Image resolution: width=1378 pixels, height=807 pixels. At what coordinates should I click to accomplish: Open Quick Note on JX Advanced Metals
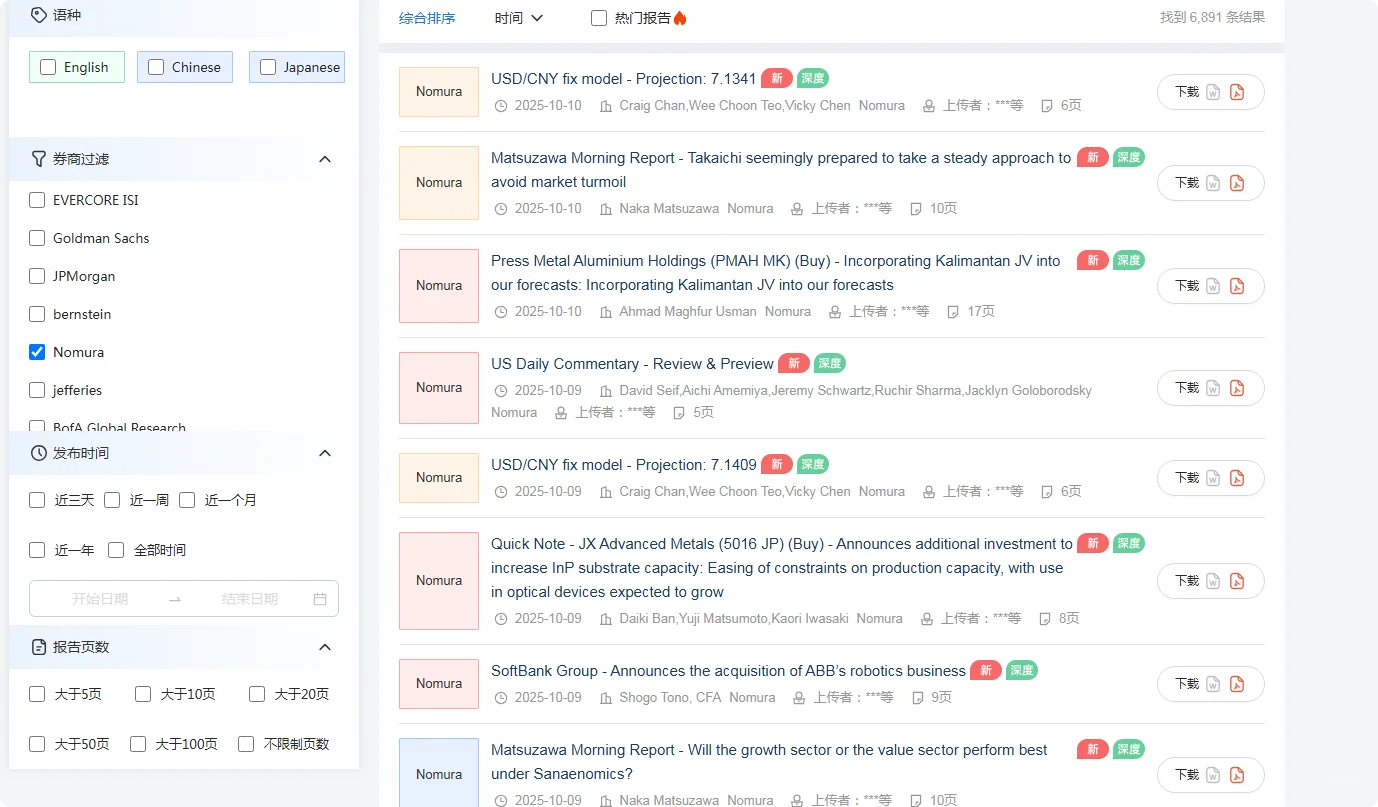click(x=782, y=568)
